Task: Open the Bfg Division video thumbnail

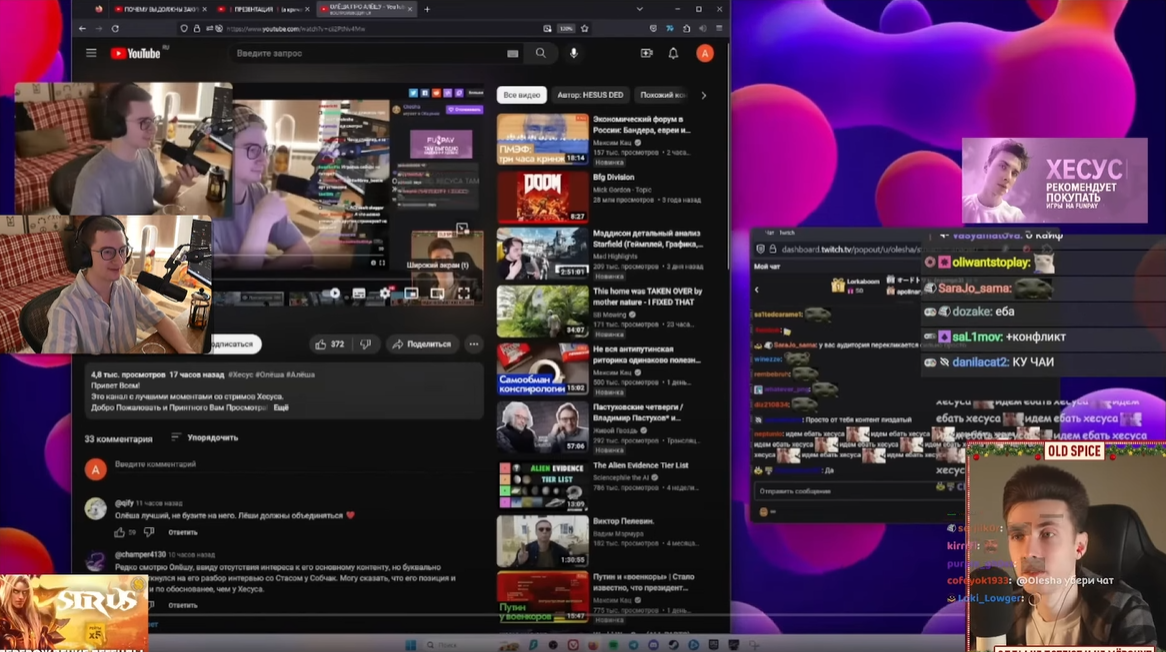Action: [542, 197]
